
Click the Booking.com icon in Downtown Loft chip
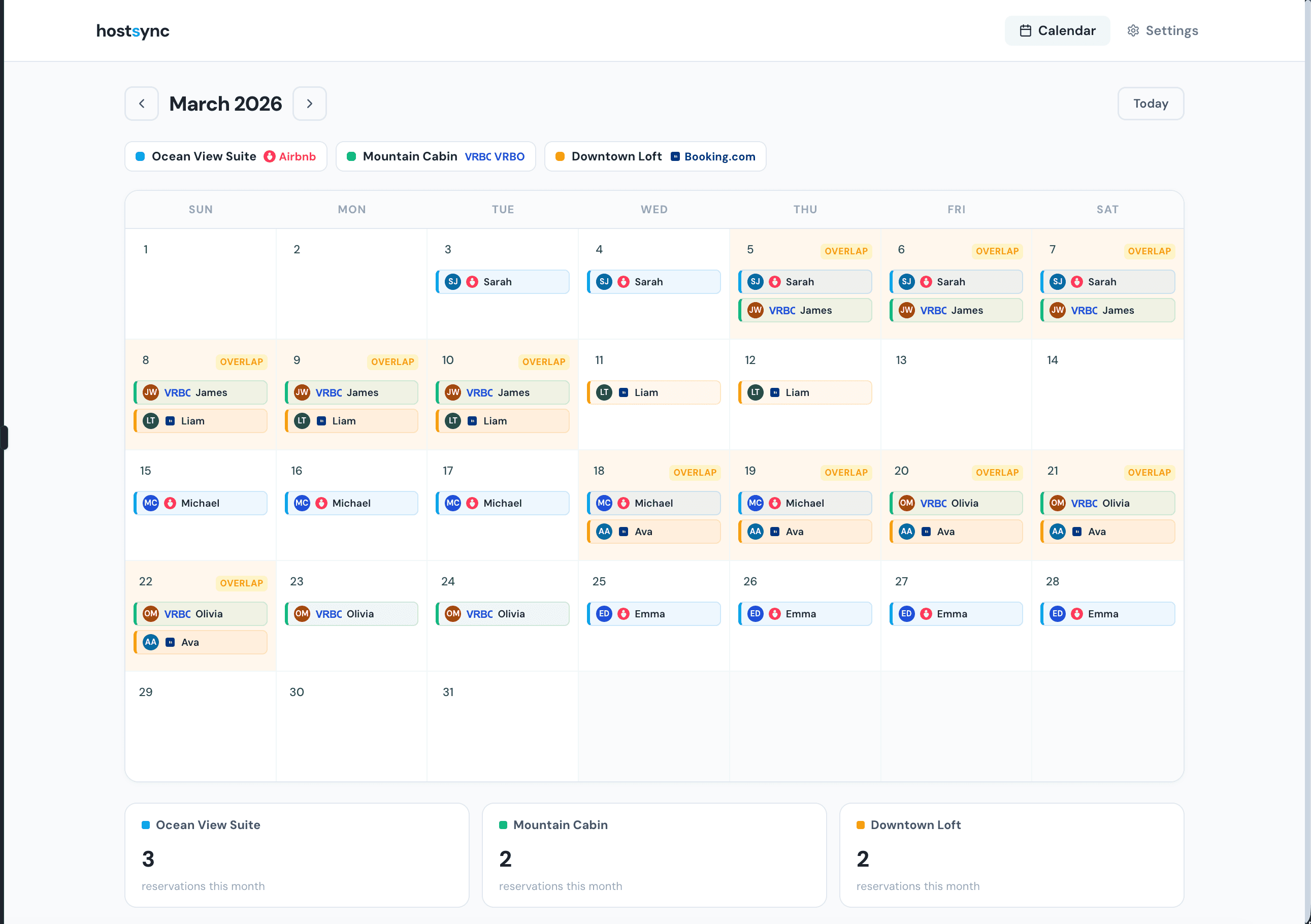(676, 156)
